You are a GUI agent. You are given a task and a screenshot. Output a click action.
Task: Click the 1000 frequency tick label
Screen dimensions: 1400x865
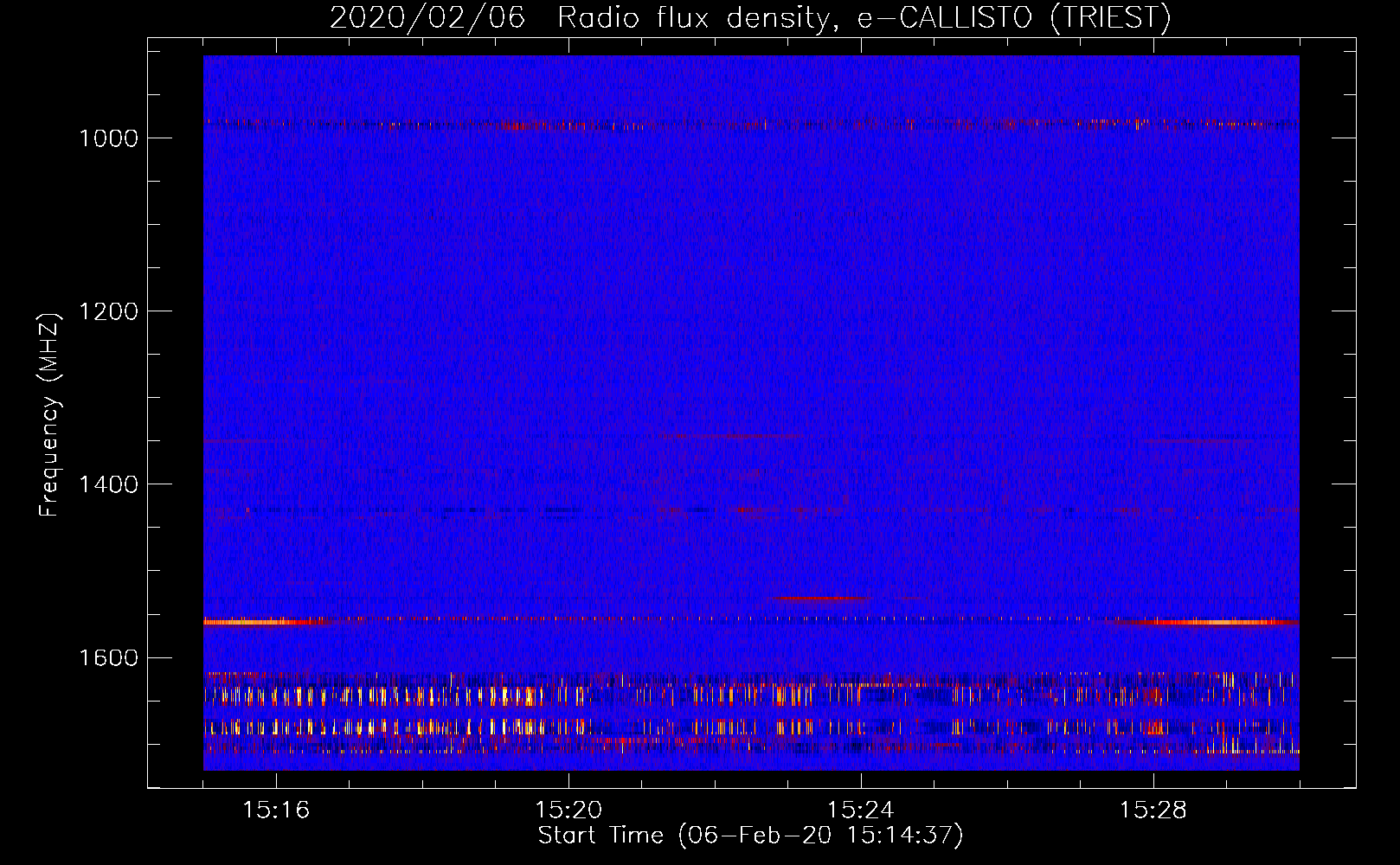coord(108,138)
